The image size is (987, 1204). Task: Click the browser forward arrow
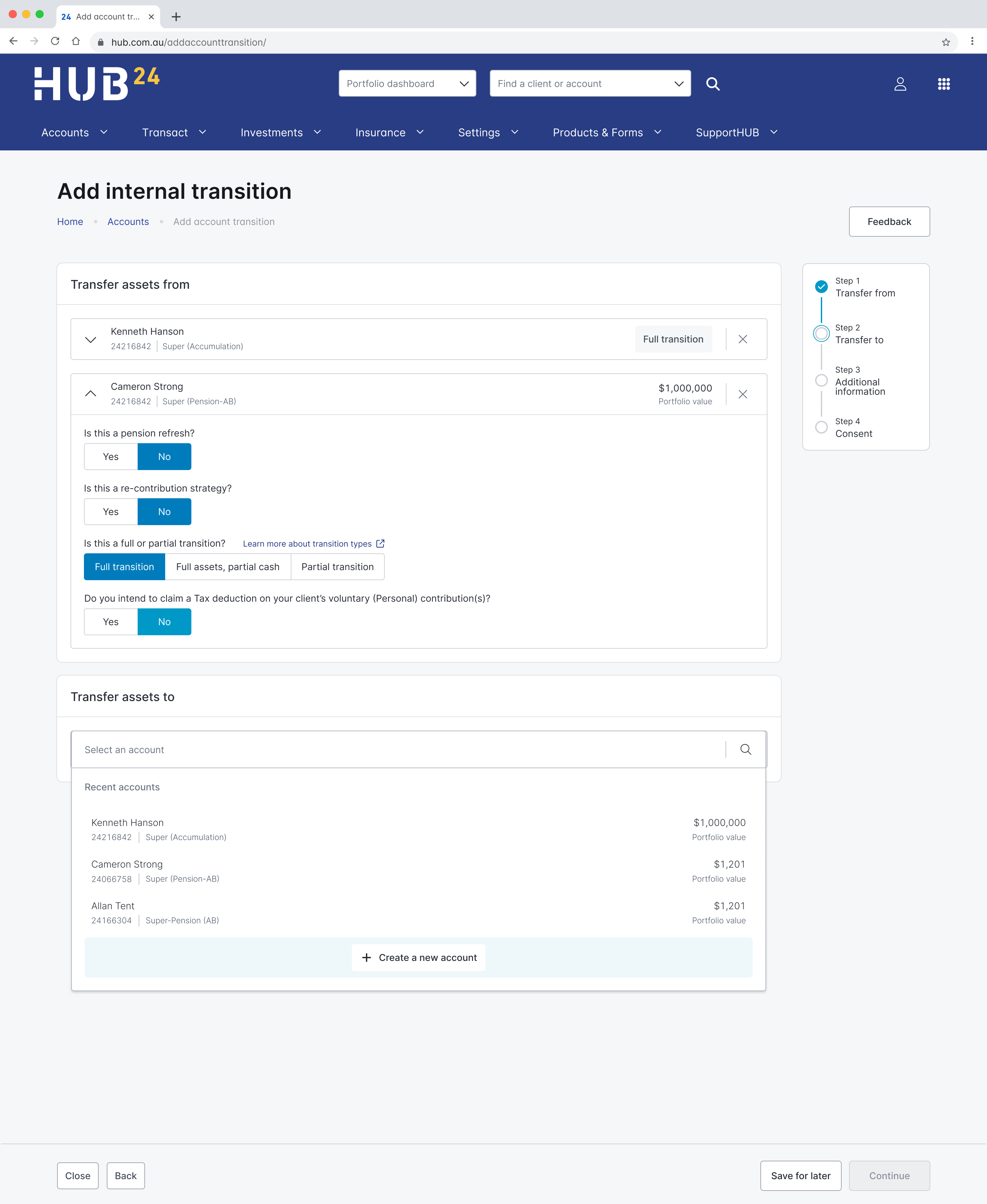point(35,42)
